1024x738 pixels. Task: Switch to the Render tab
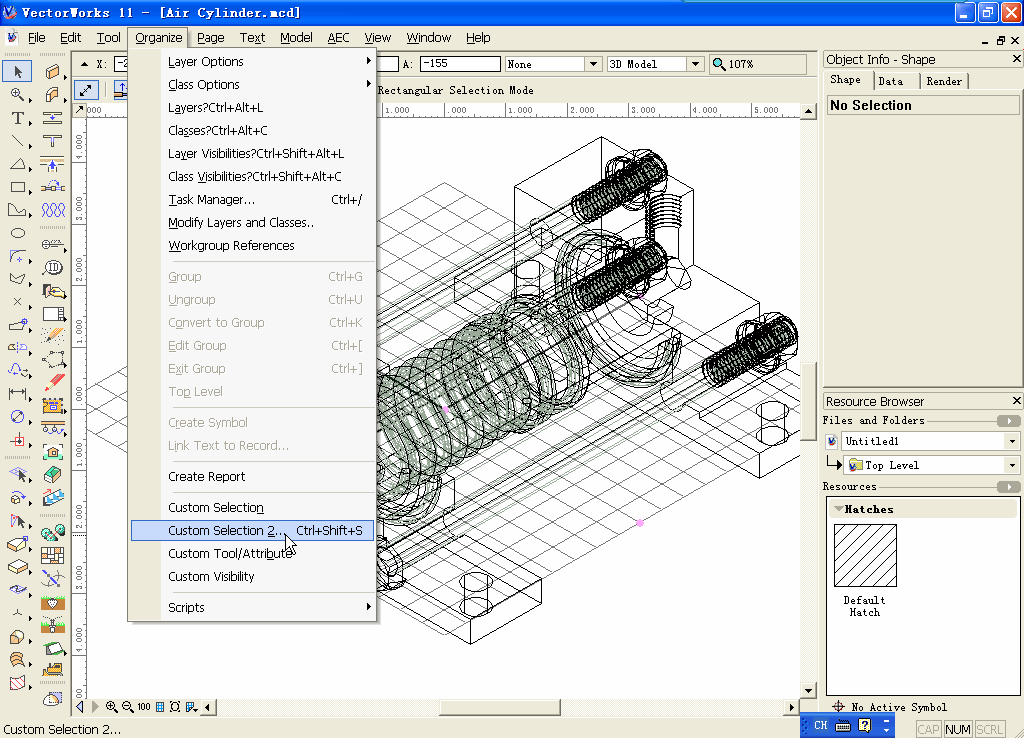click(944, 81)
